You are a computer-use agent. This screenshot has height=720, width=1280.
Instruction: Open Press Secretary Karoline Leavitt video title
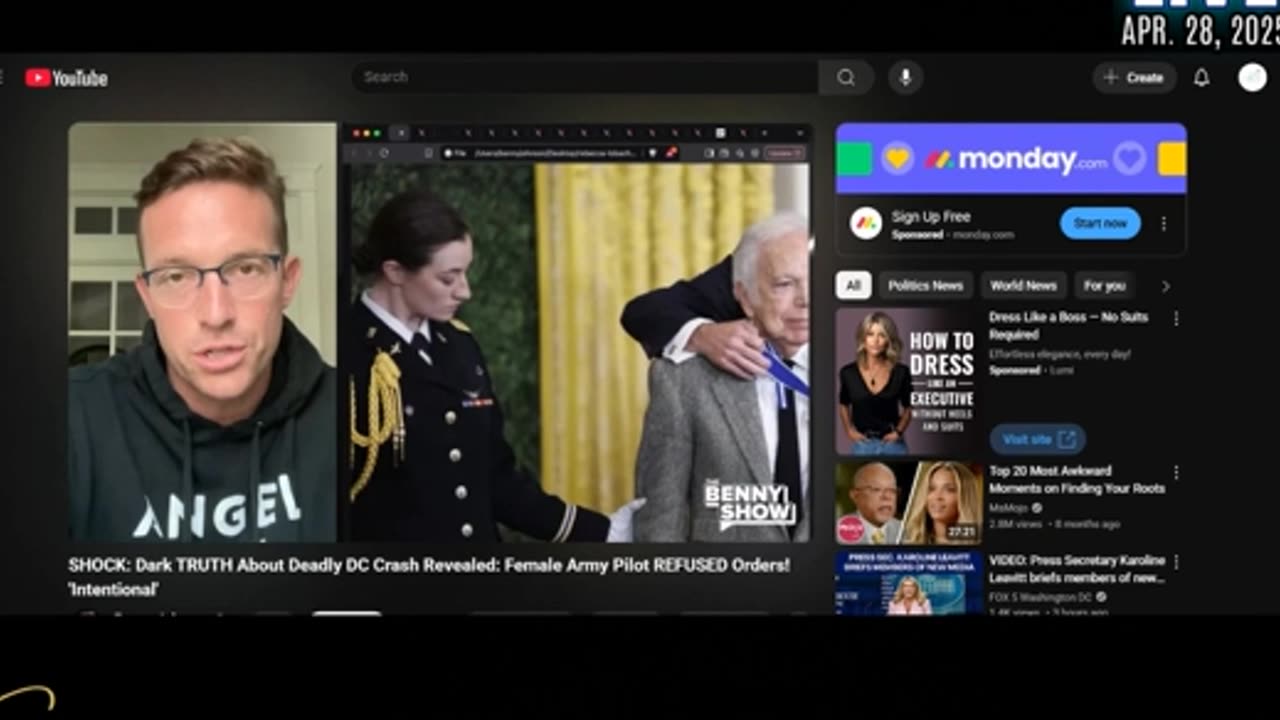pyautogui.click(x=1077, y=569)
